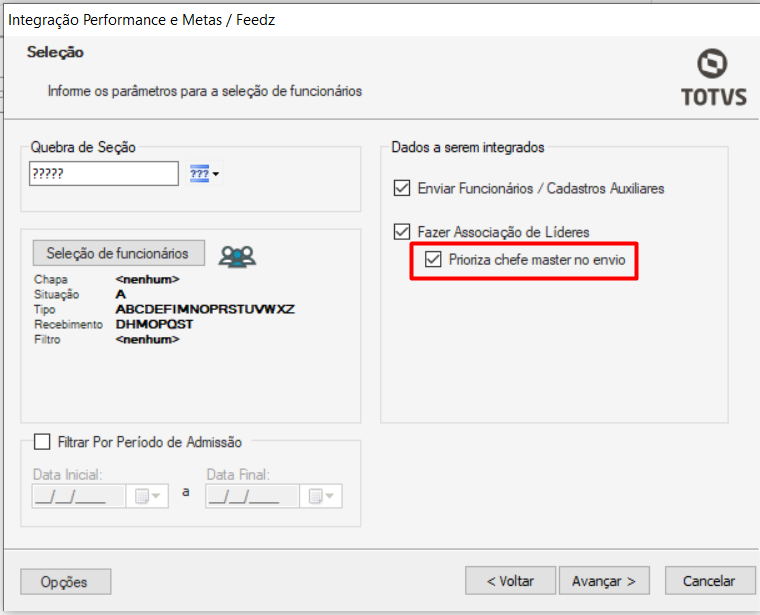Click the Seleção de funcionários button
Image resolution: width=760 pixels, height=615 pixels.
119,253
